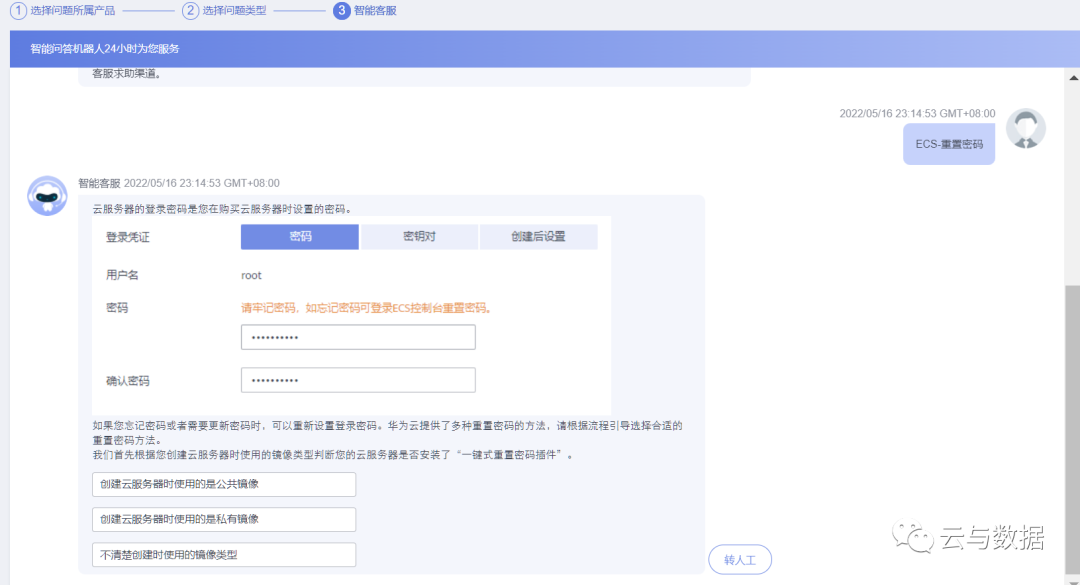
Task: Click the "转人工" button
Action: 740,559
